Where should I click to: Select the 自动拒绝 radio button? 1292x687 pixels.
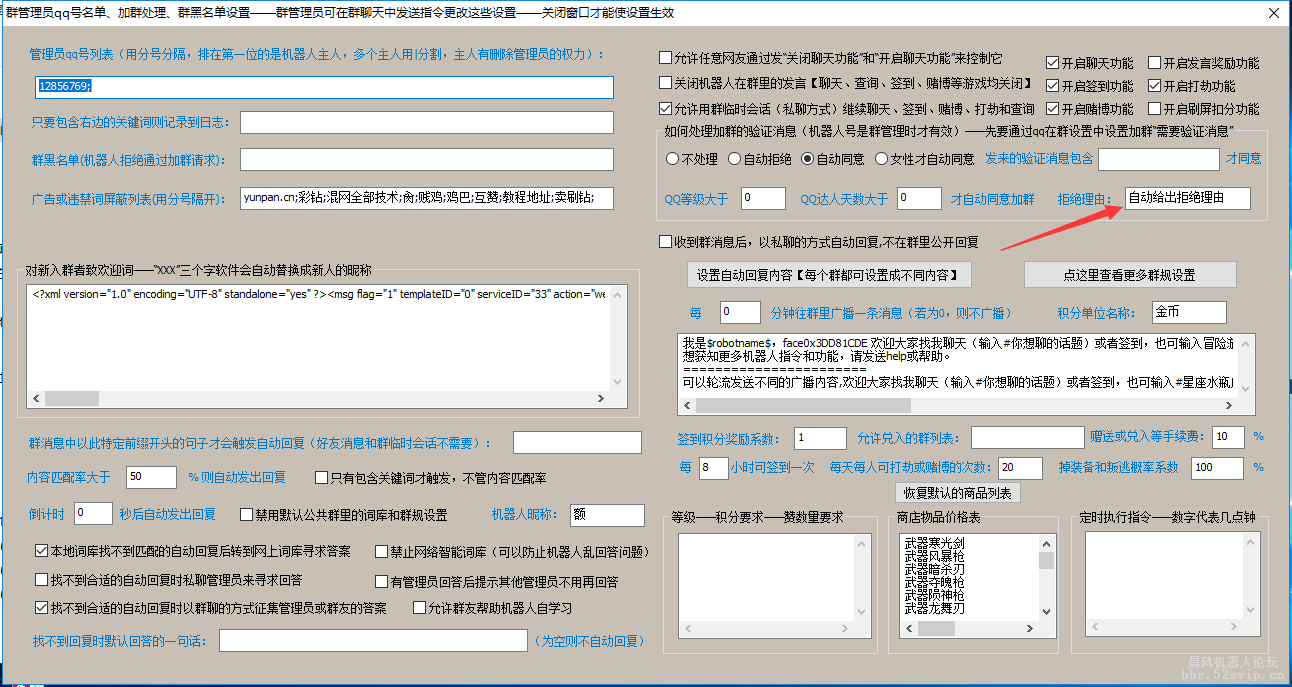735,158
